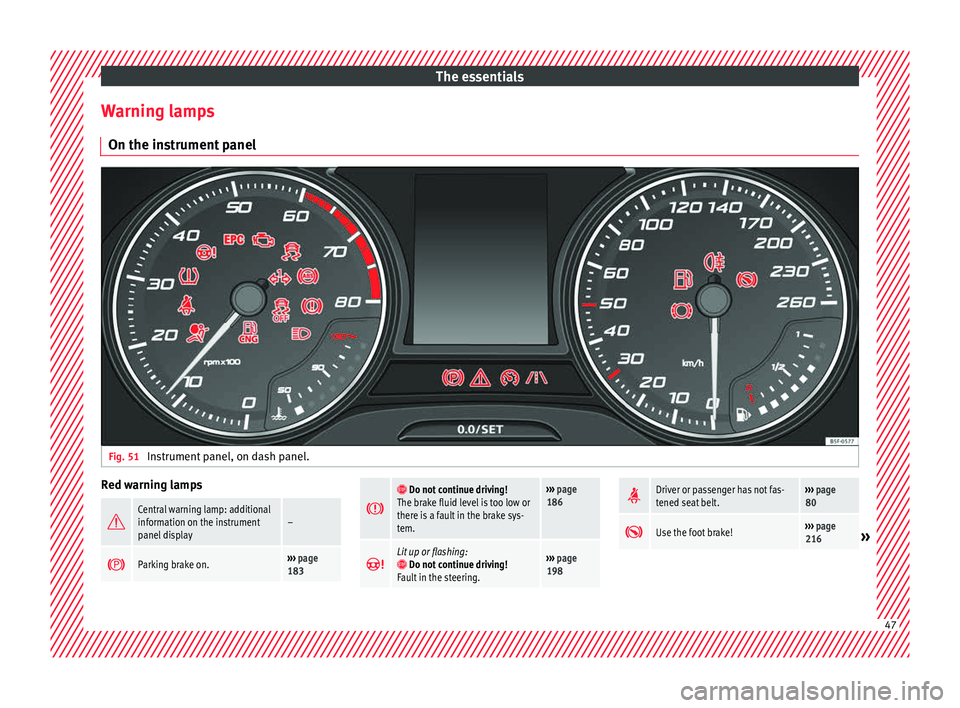Click the 'Parking brake on.' description
Viewport: 960px width, 708px height.
tap(173, 564)
